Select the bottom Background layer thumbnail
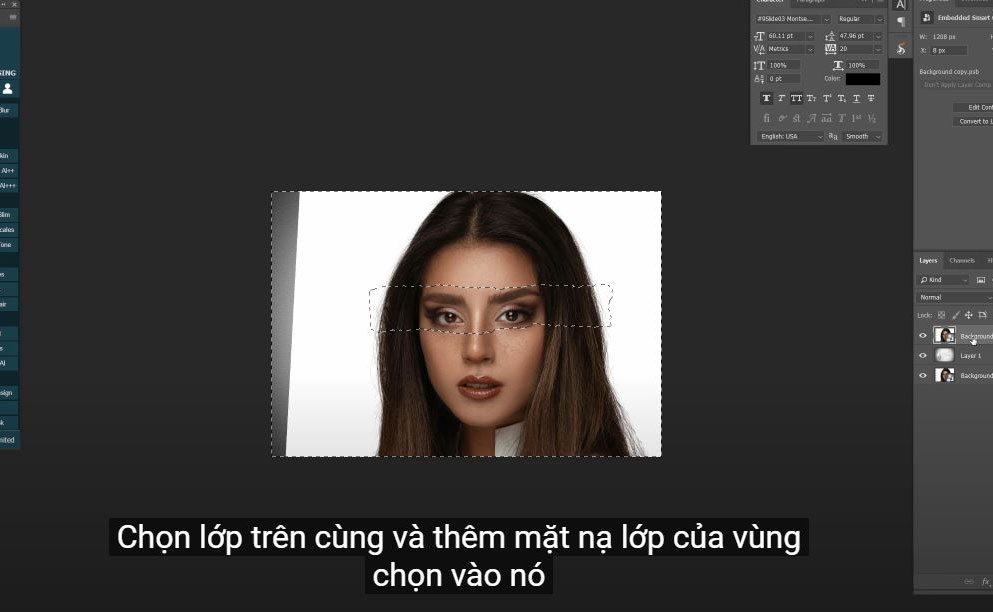The width and height of the screenshot is (993, 612). pos(944,376)
